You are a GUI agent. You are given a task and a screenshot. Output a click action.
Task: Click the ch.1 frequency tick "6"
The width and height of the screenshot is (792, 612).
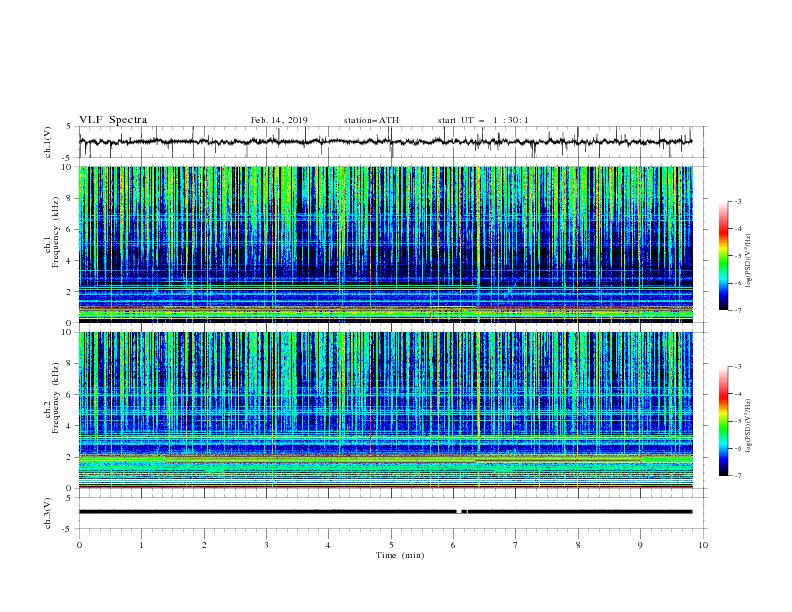point(70,229)
